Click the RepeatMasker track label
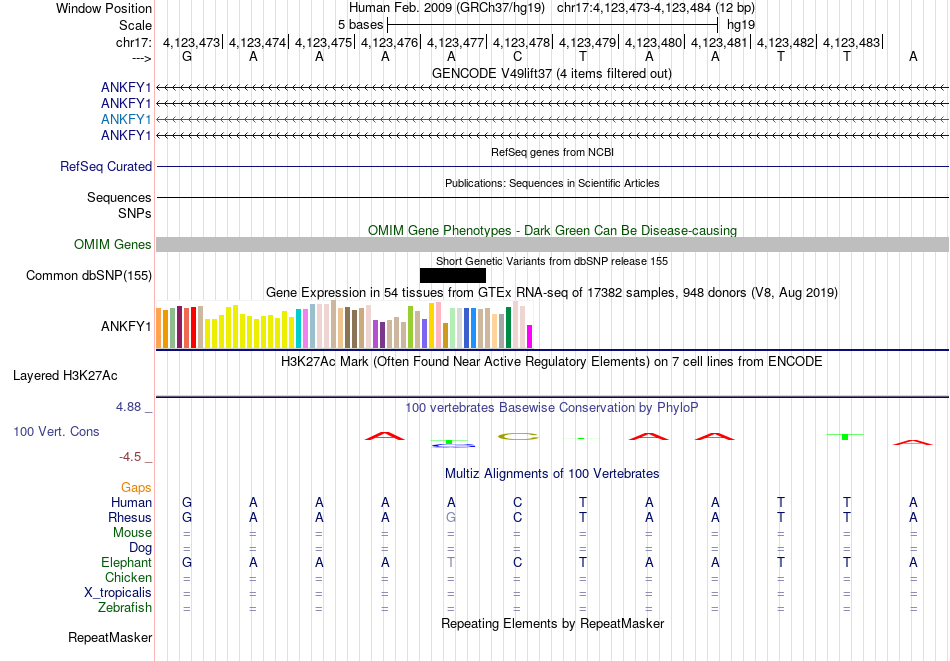 [x=110, y=637]
